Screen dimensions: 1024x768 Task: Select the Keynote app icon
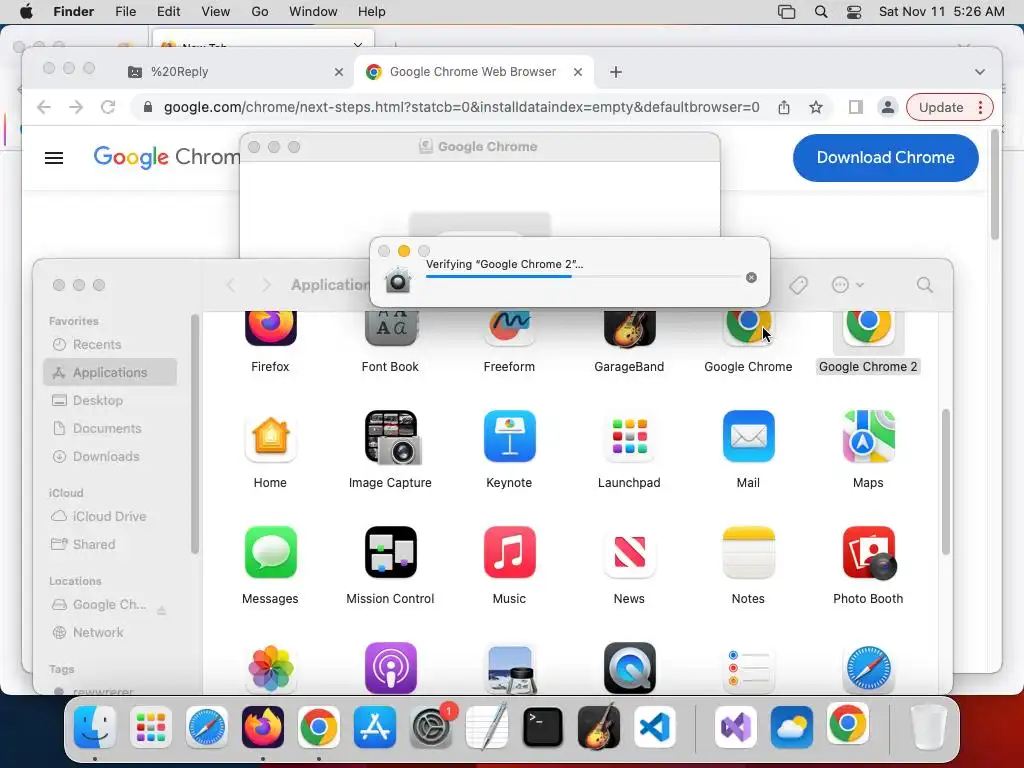[x=509, y=436]
